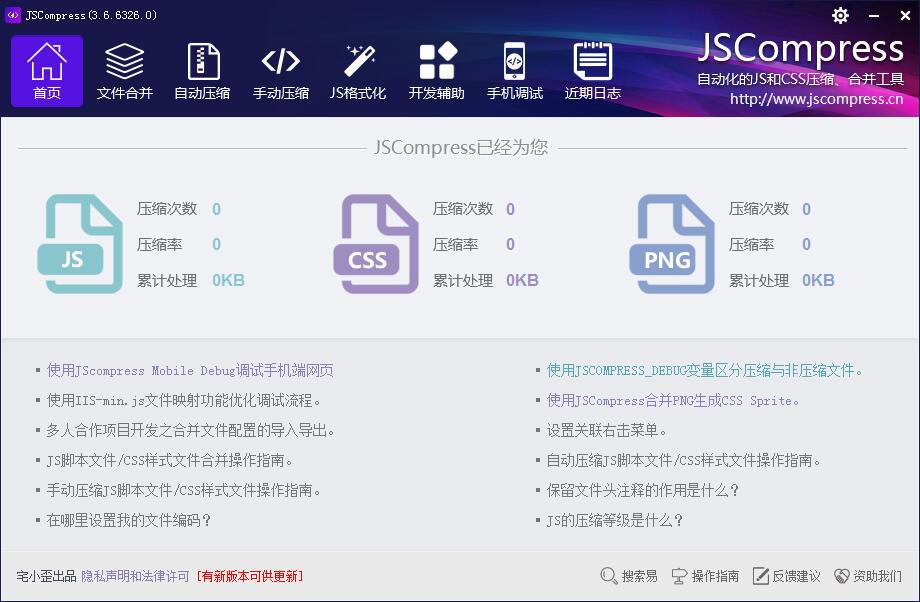This screenshot has height=602, width=920.
Task: 选择自动压缩工具图标
Action: 202,68
